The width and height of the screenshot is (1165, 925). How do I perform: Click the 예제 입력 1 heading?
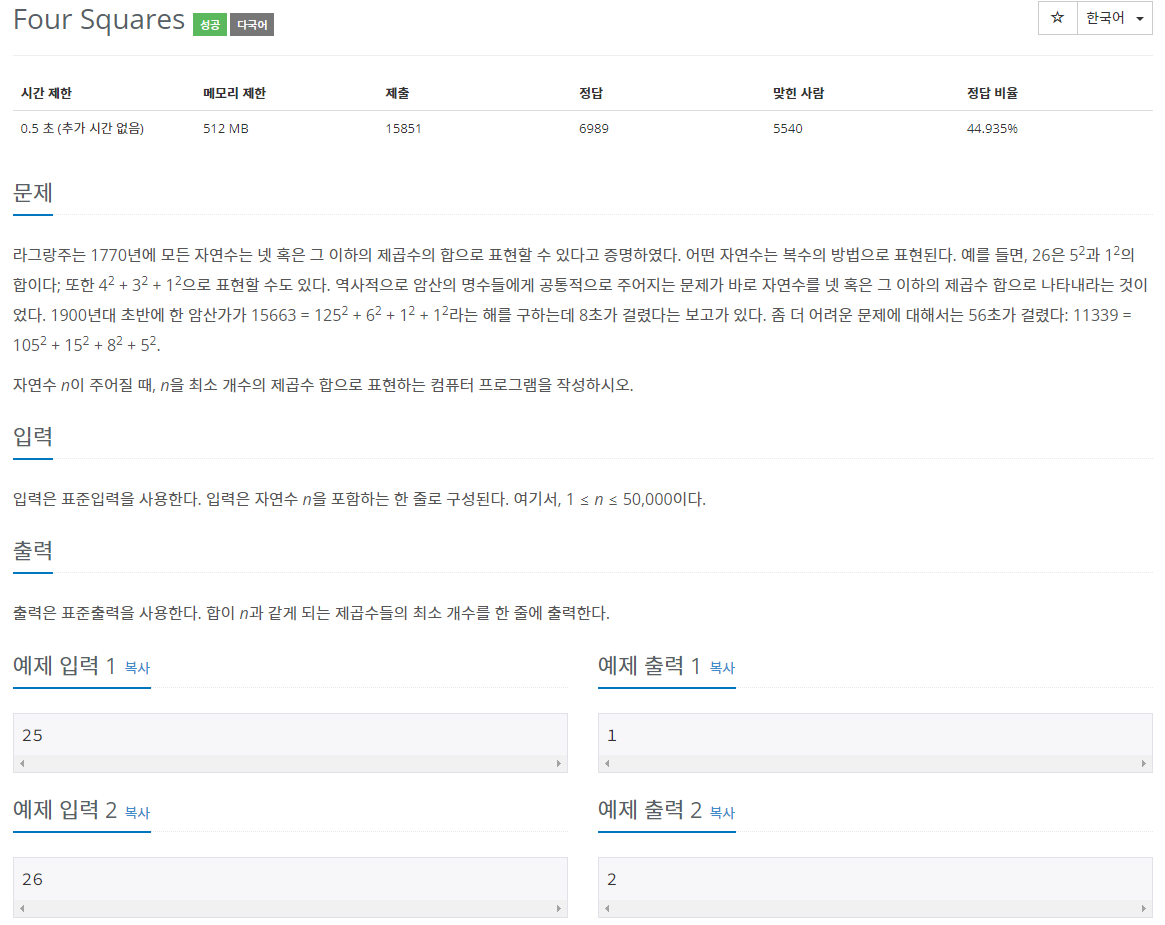pyautogui.click(x=64, y=666)
